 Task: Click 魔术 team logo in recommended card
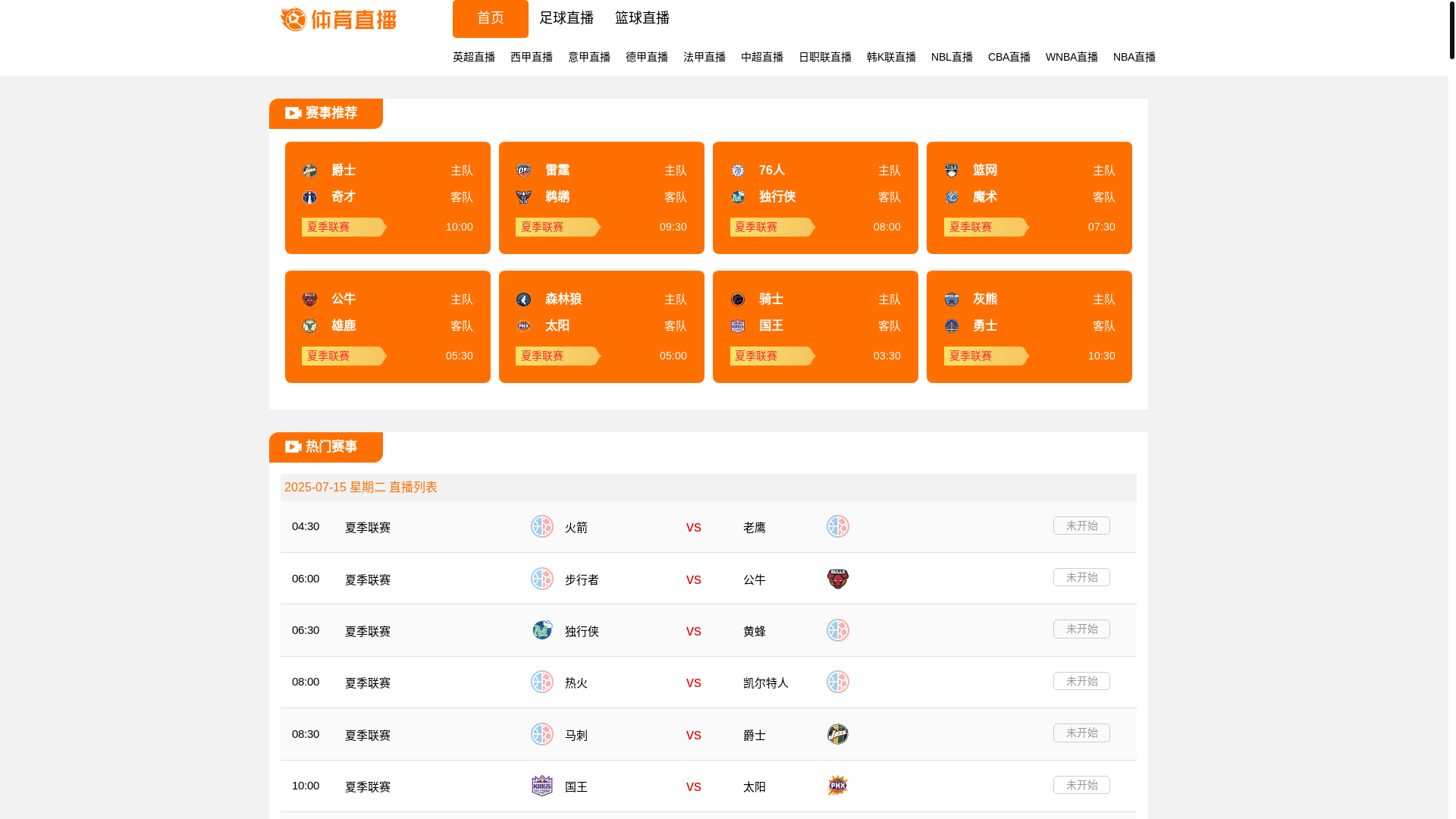(952, 197)
